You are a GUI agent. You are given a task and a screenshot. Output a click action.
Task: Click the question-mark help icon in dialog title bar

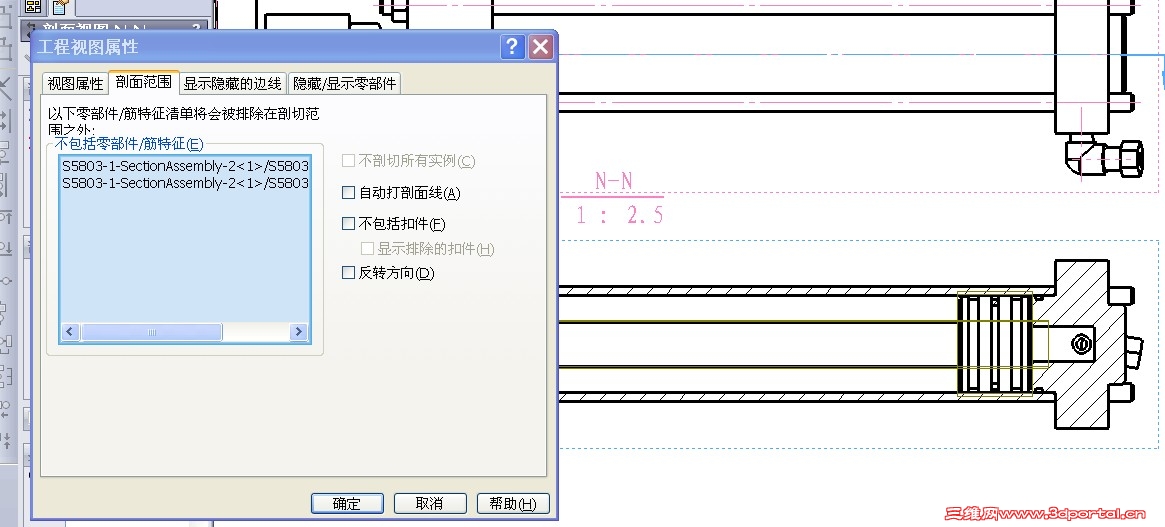(512, 48)
